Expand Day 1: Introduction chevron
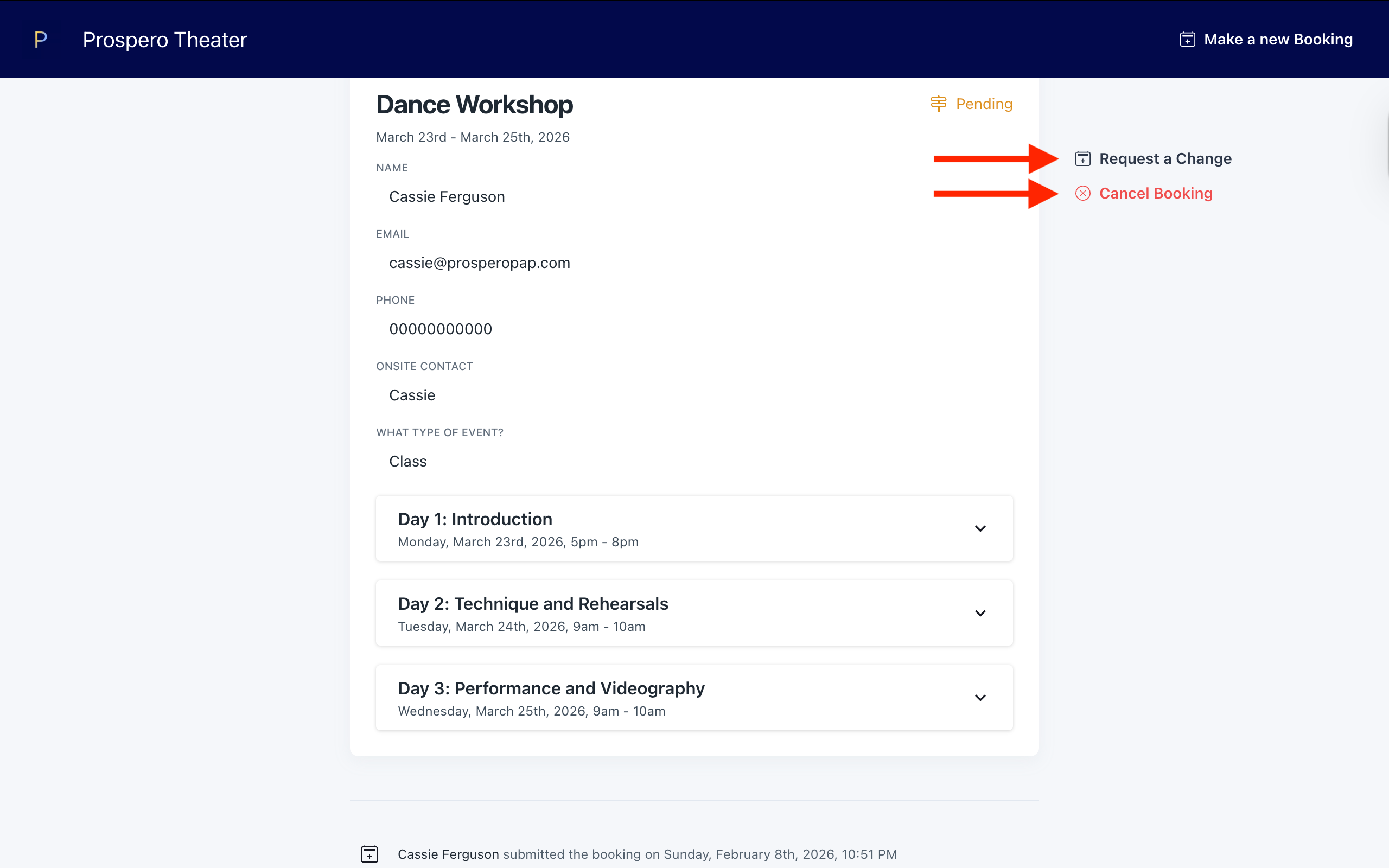This screenshot has height=868, width=1389. click(980, 528)
